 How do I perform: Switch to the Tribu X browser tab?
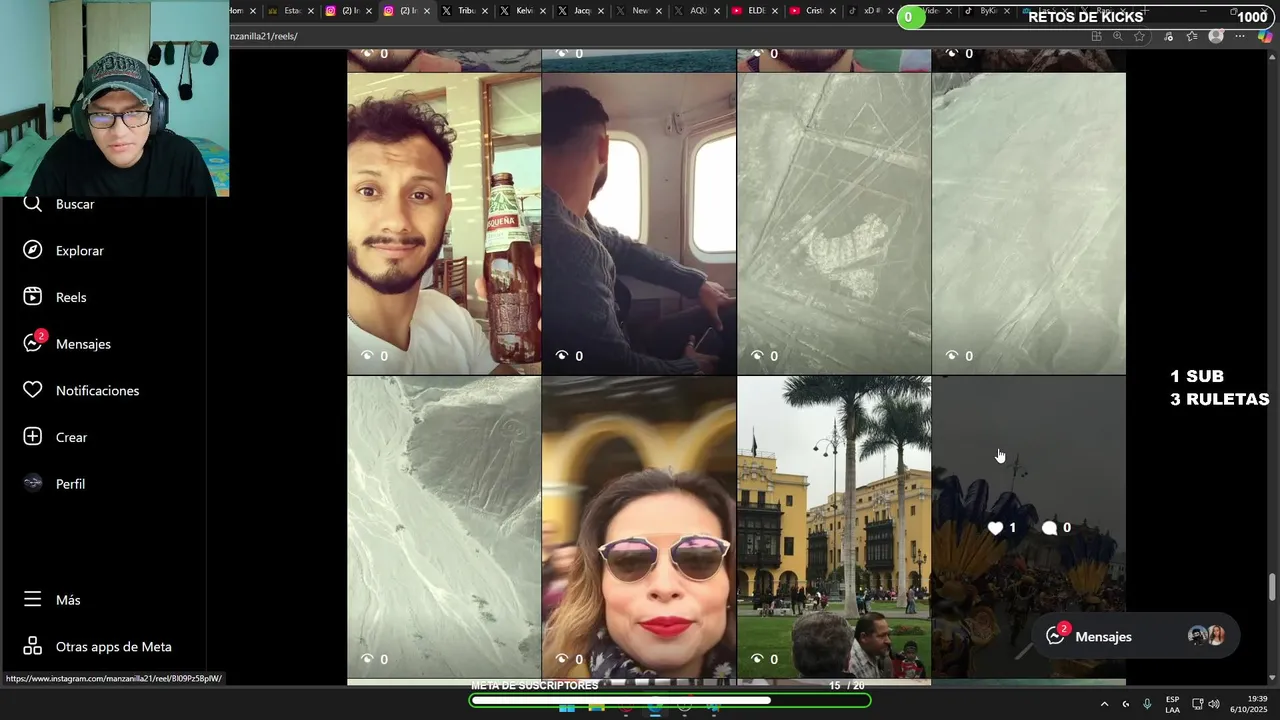(x=466, y=11)
